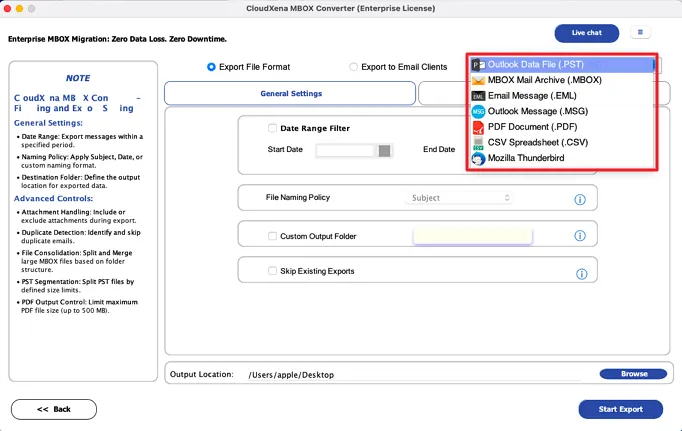Choose CSV Spreadsheet (.CSV) format
Screen dimensions: 682x431
[562, 143]
